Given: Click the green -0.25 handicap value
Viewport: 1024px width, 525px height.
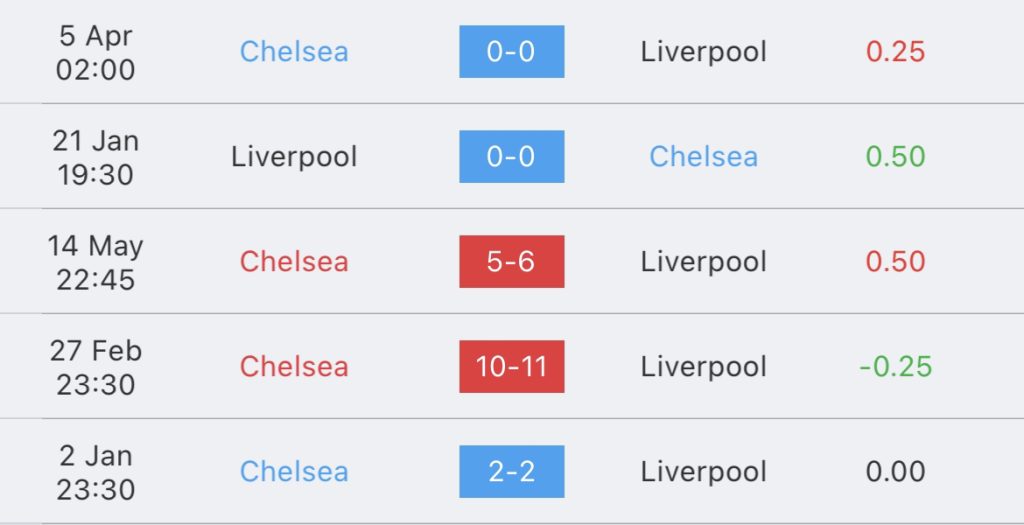Looking at the screenshot, I should [895, 366].
